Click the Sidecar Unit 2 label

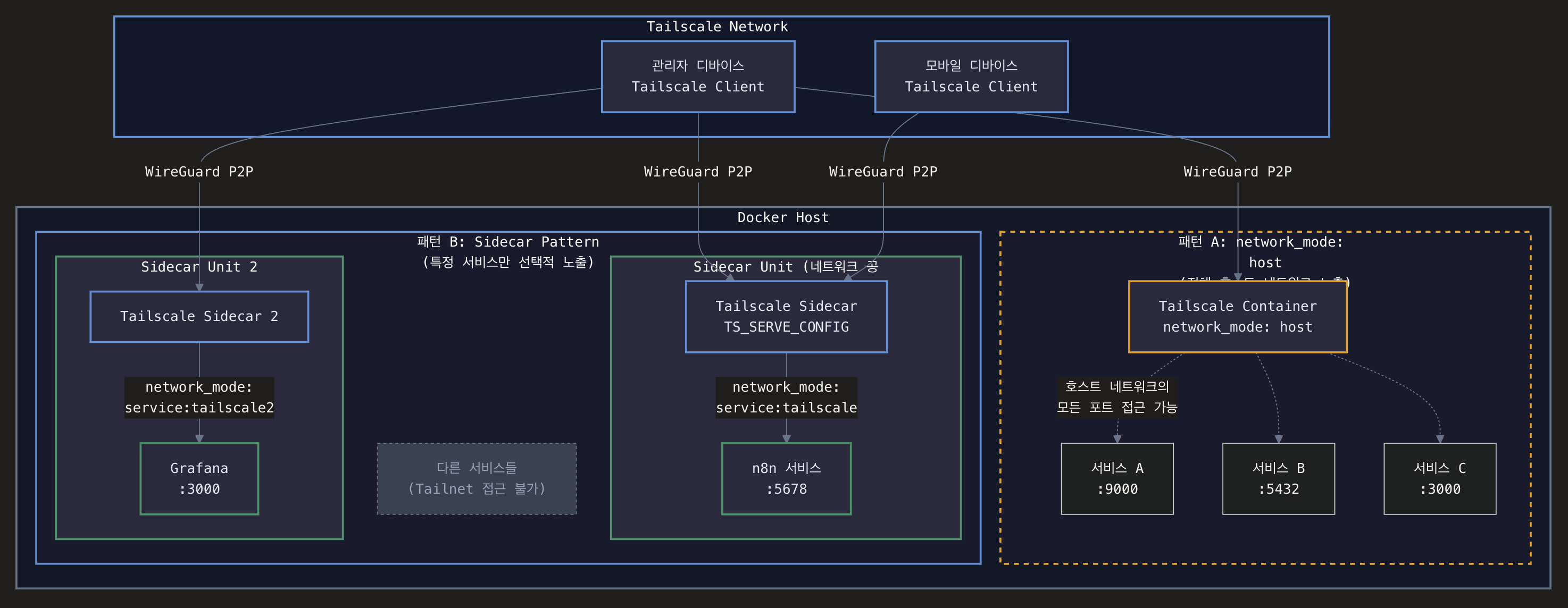click(199, 267)
